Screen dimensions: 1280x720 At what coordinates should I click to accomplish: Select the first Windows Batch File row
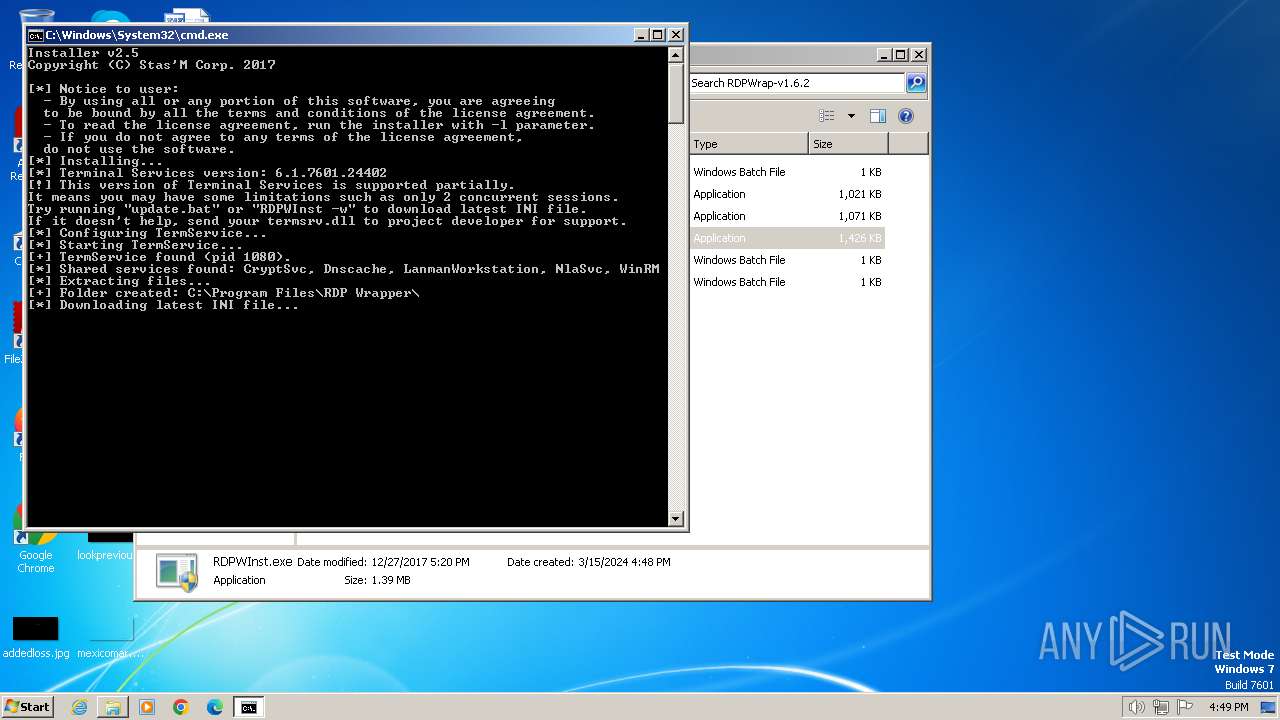787,172
